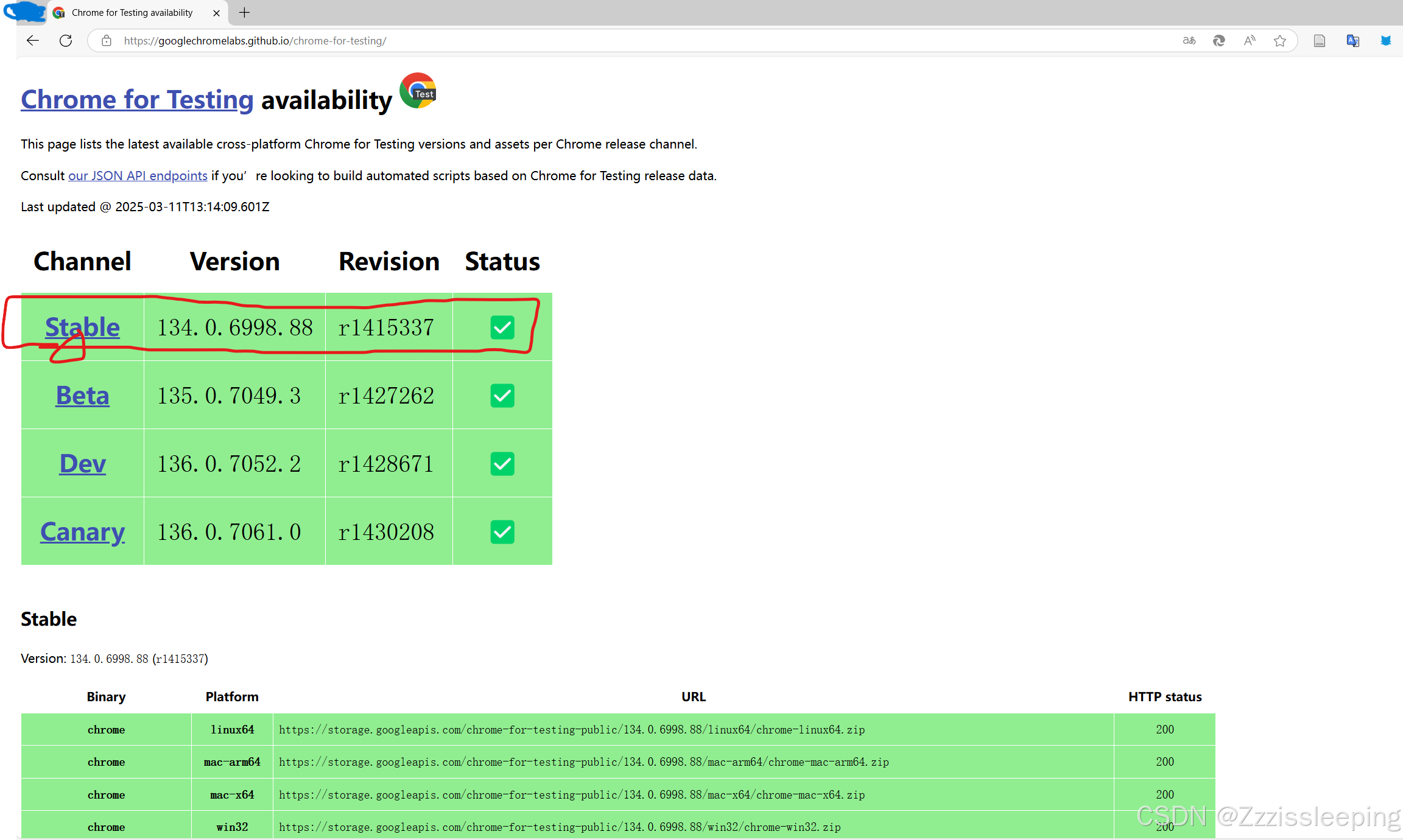Open the Chrome for Testing heading link

(x=136, y=99)
